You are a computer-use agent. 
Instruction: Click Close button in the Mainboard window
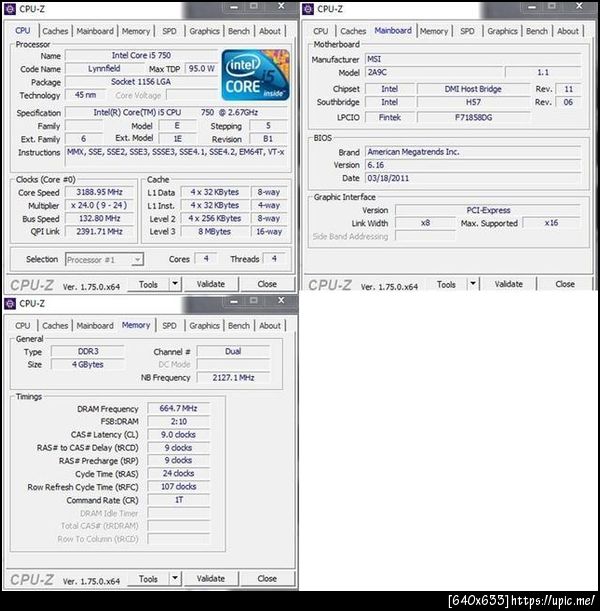point(565,284)
